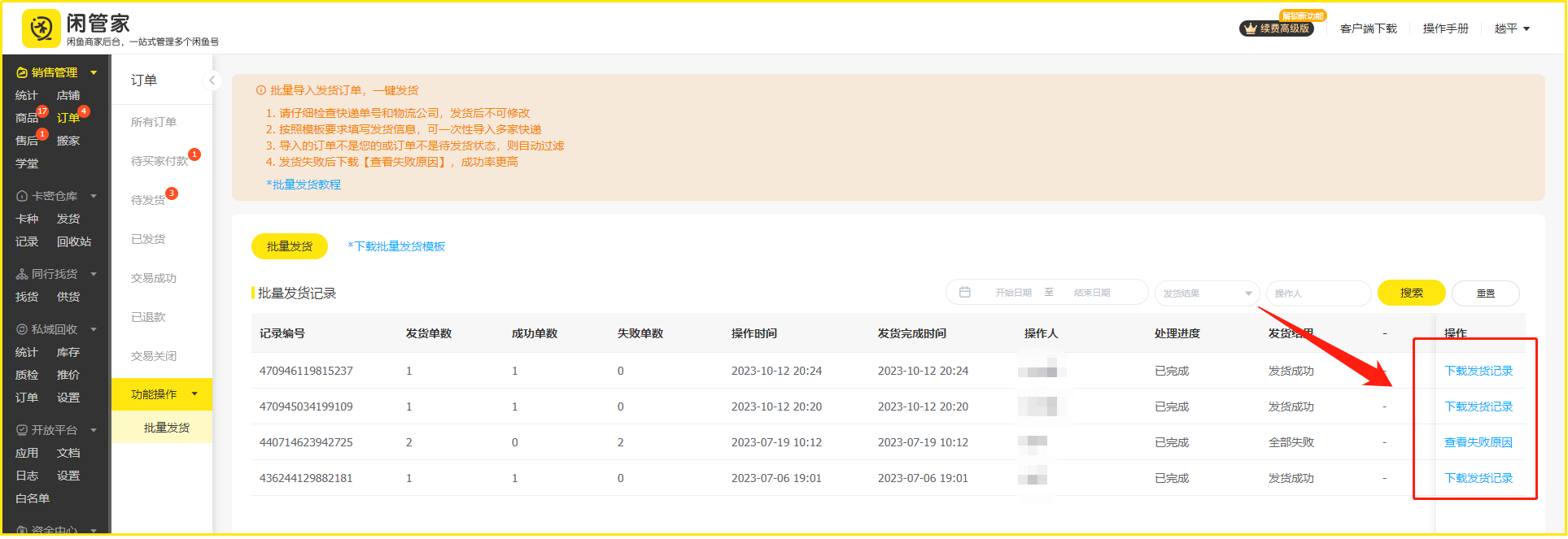Collapse the 订单 sidebar with arrow icon

coord(212,80)
